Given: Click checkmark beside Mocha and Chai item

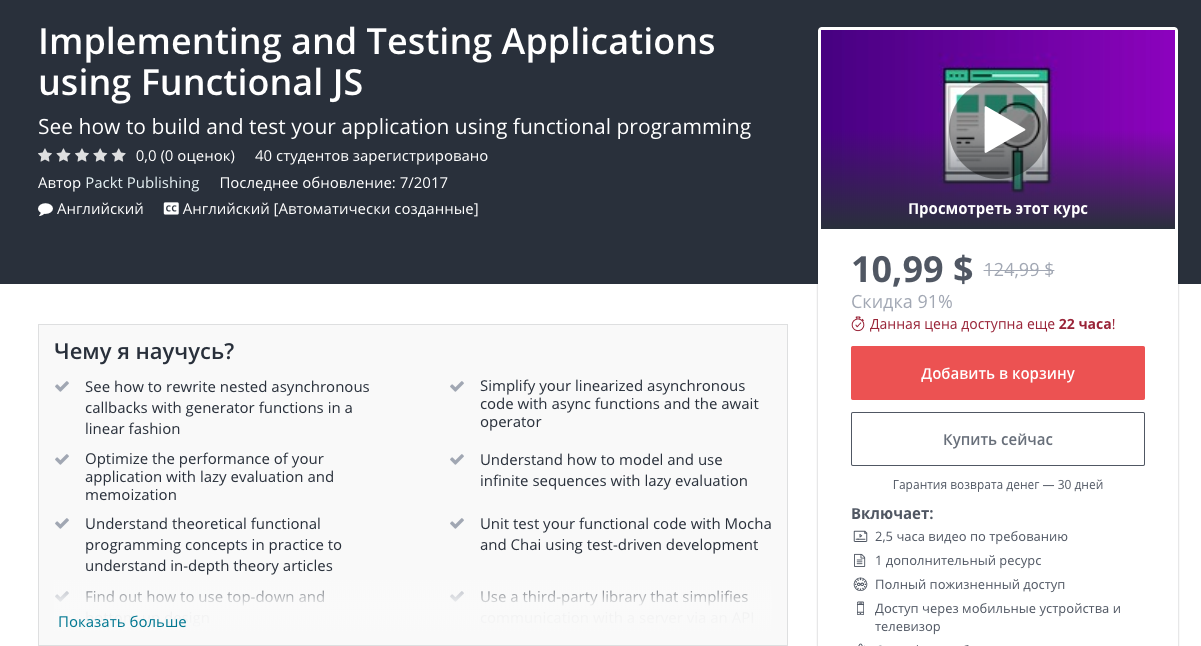Looking at the screenshot, I should coord(457,524).
